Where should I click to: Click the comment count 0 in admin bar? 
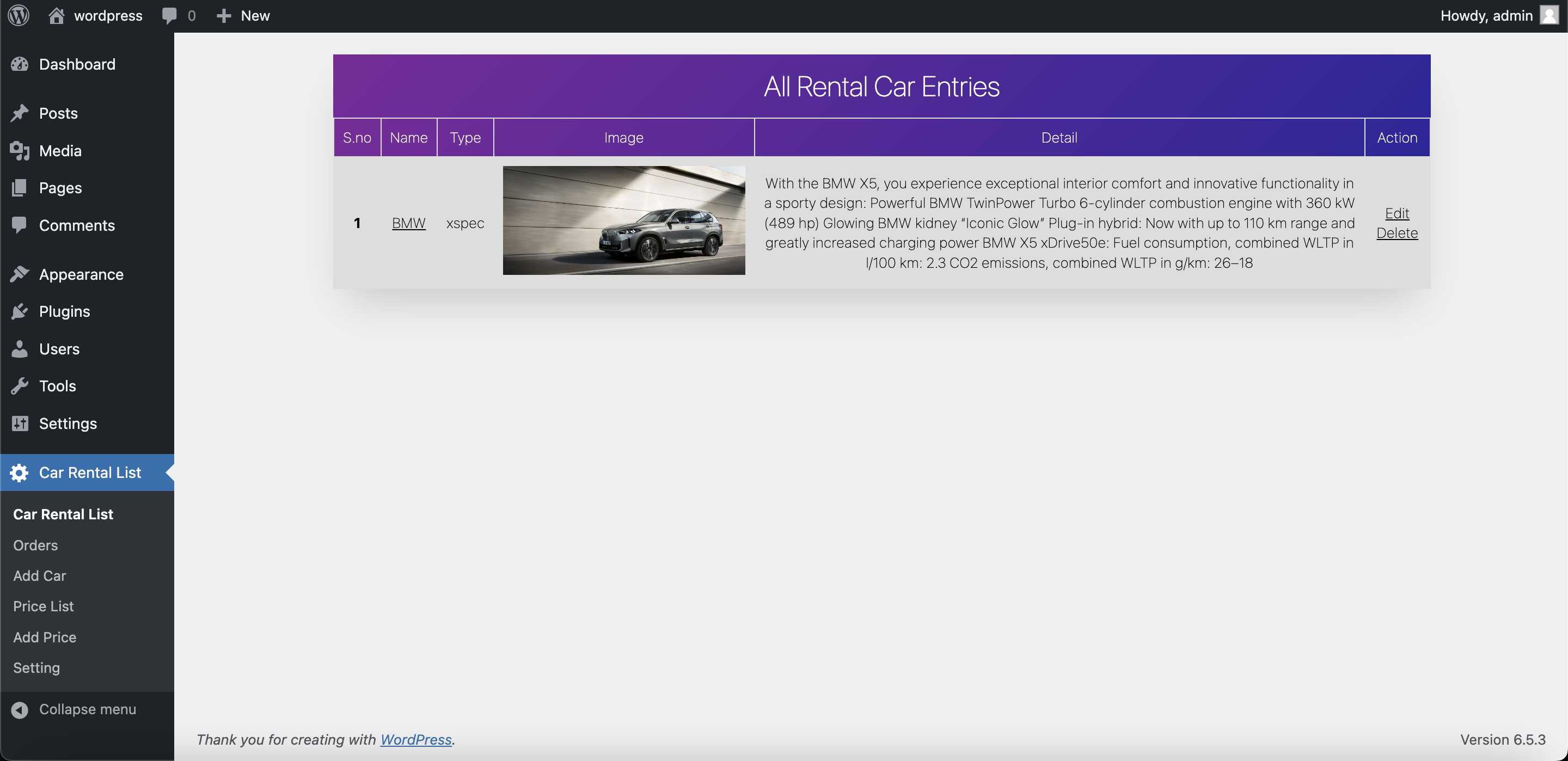tap(192, 16)
